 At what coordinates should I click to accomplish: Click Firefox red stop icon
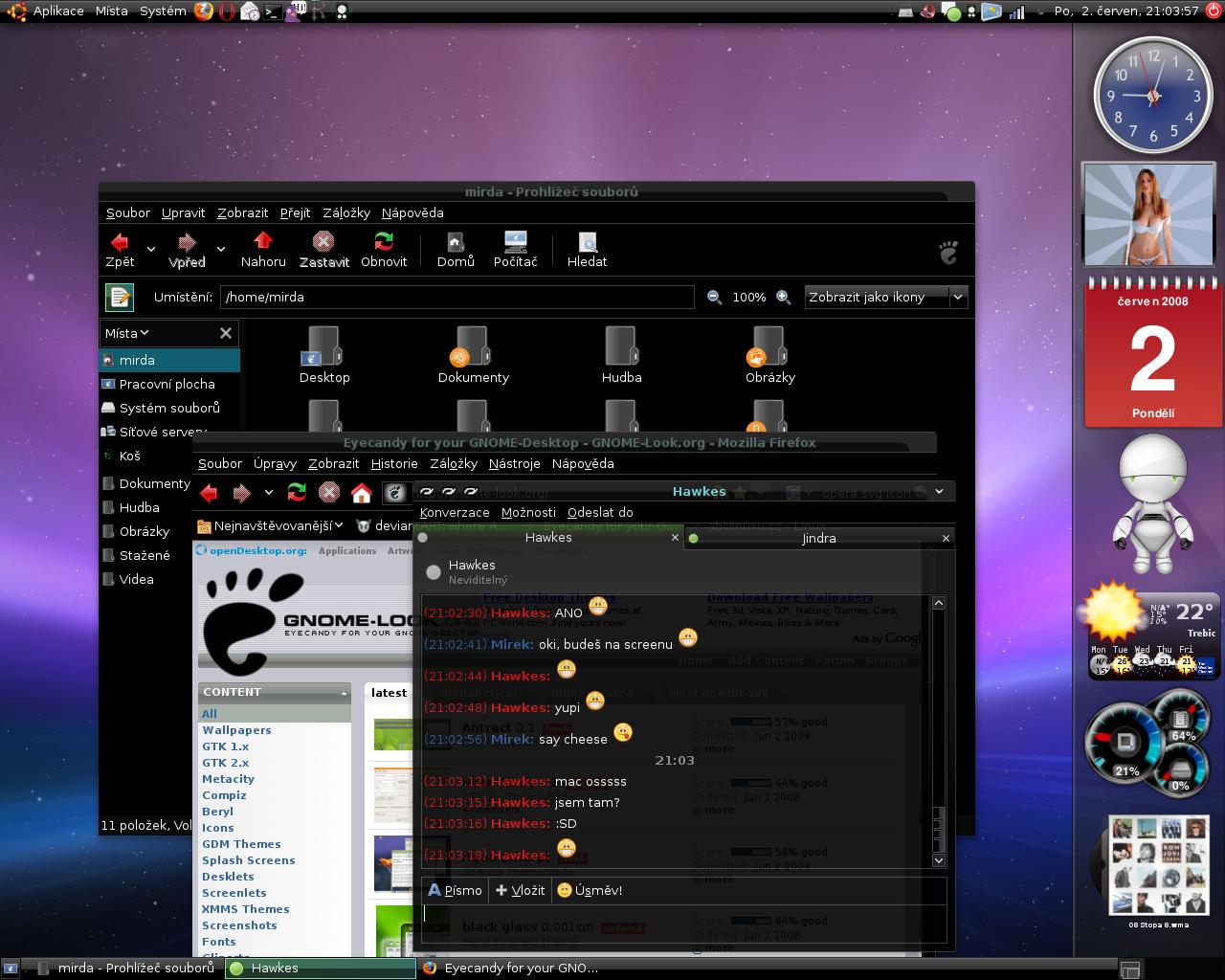(328, 493)
